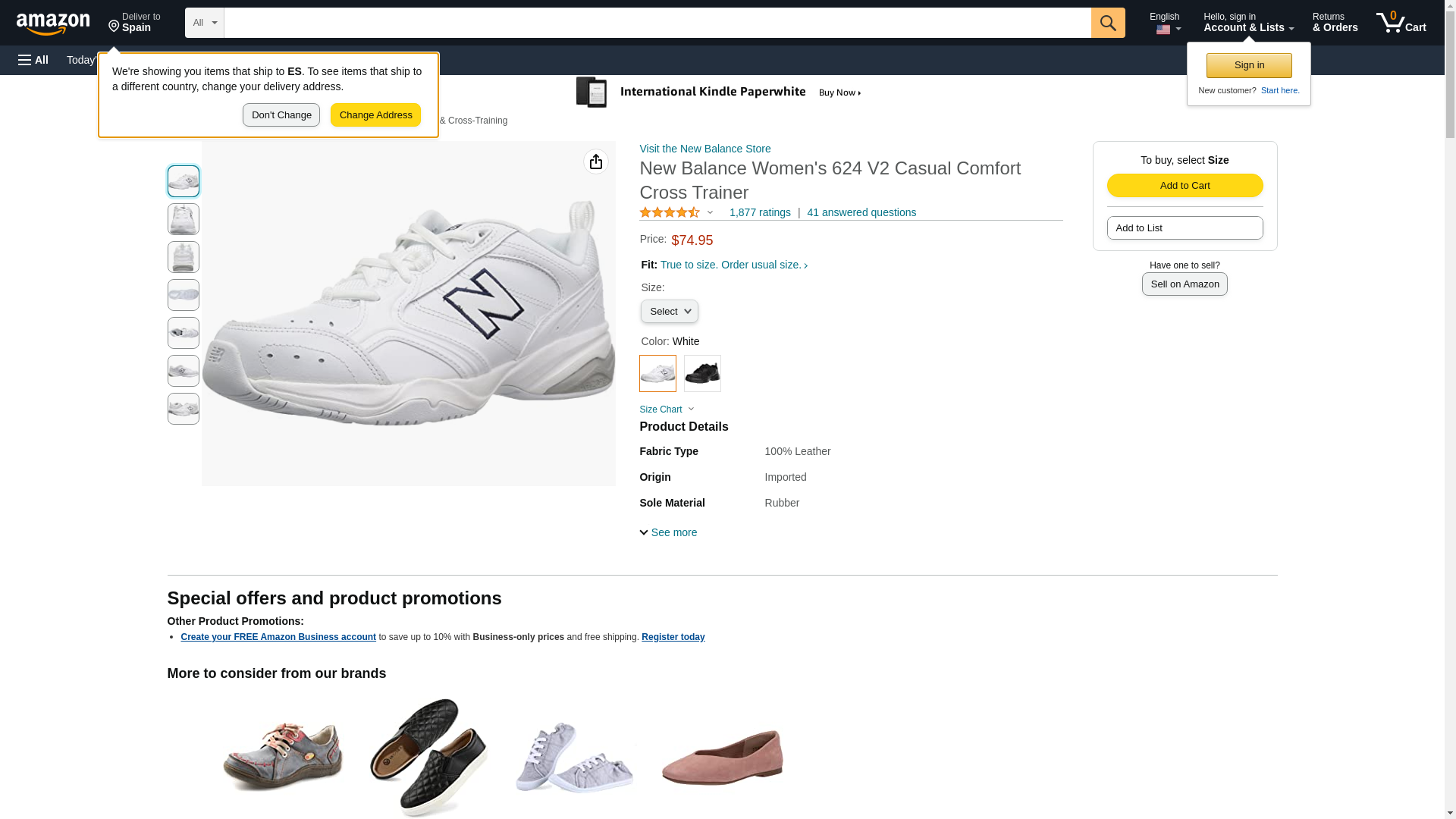This screenshot has height=819, width=1456.
Task: Open Account & Lists menu
Action: pyautogui.click(x=1247, y=23)
